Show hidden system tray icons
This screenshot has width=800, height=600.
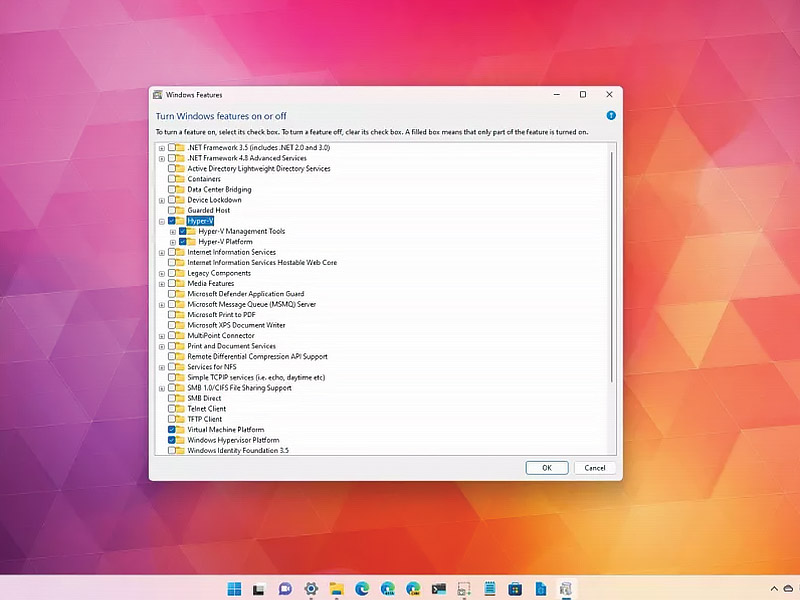pos(774,589)
